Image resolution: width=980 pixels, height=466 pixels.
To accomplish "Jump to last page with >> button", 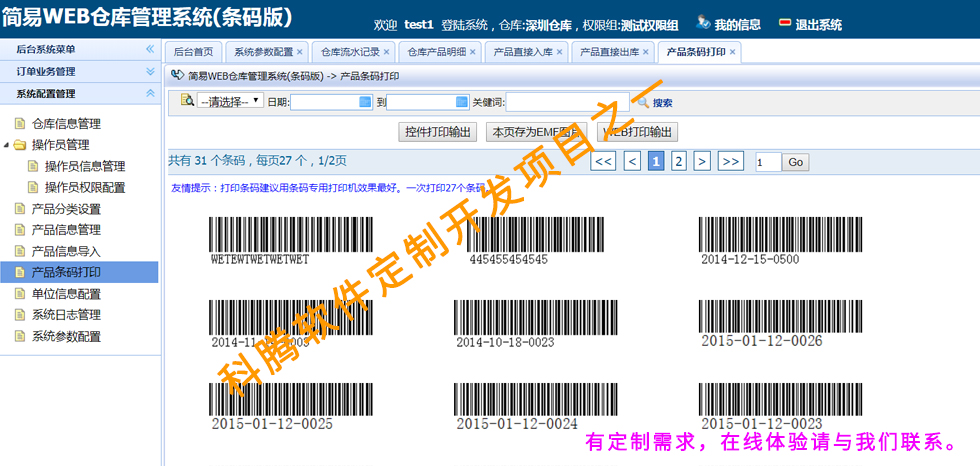I will point(731,162).
